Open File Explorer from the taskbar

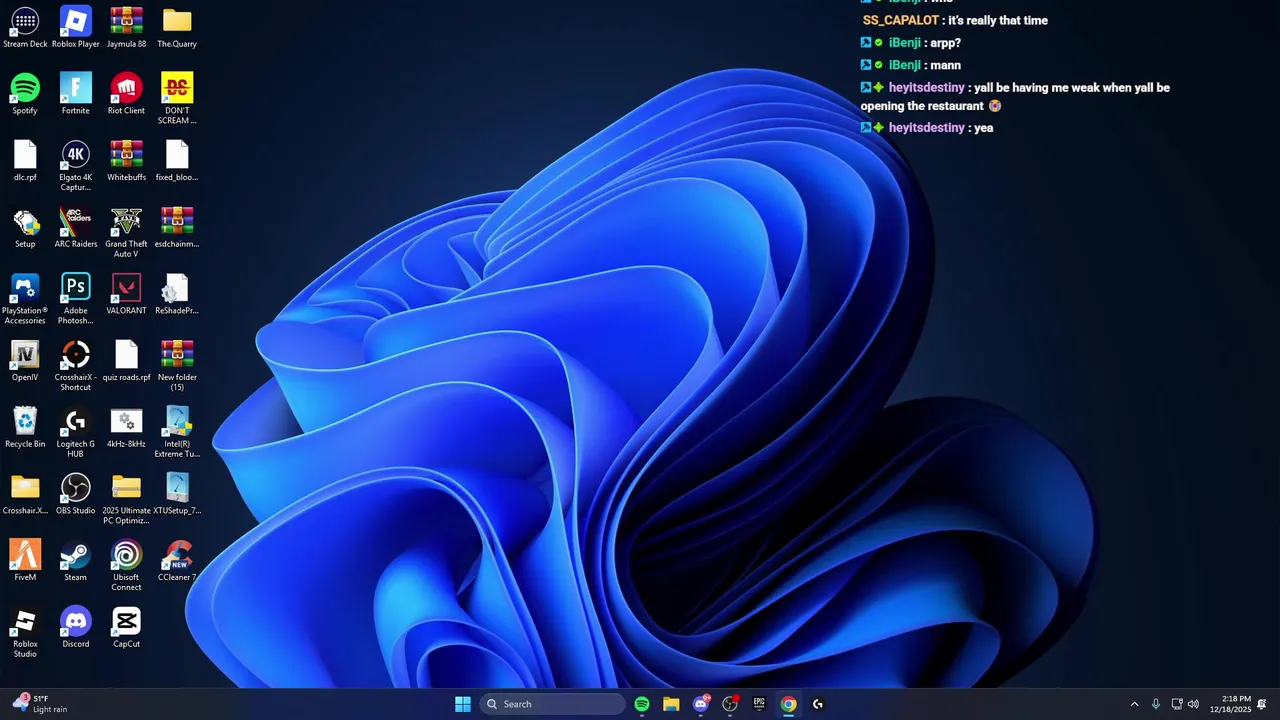tap(671, 704)
